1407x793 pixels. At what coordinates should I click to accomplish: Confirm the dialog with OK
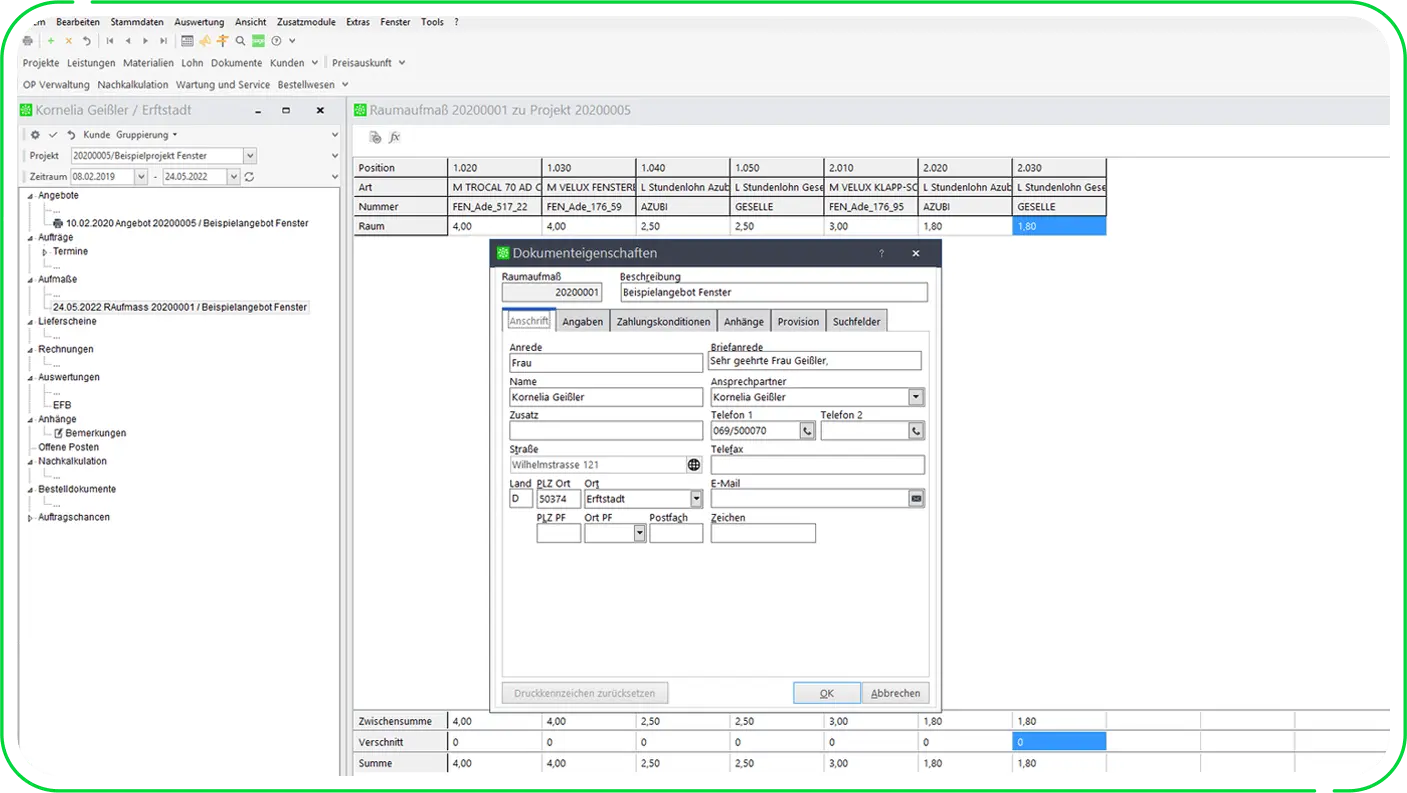pyautogui.click(x=827, y=693)
